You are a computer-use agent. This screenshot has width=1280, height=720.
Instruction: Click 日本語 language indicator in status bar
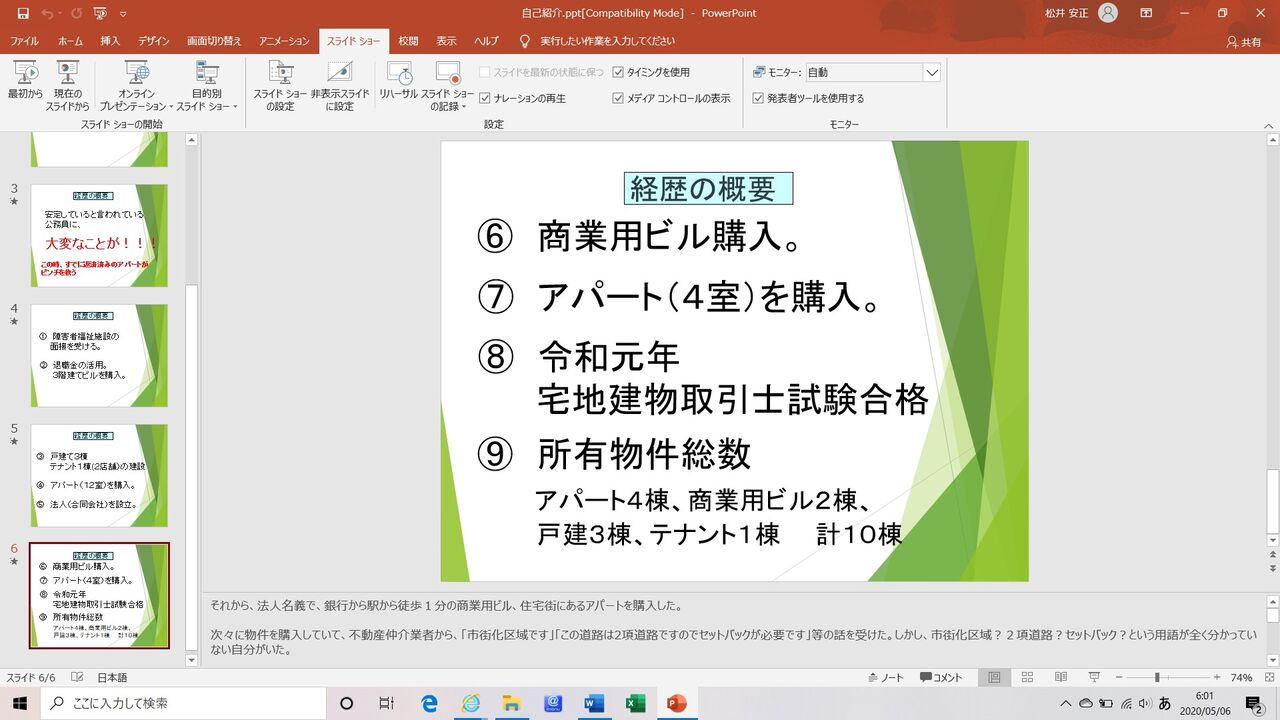point(112,677)
